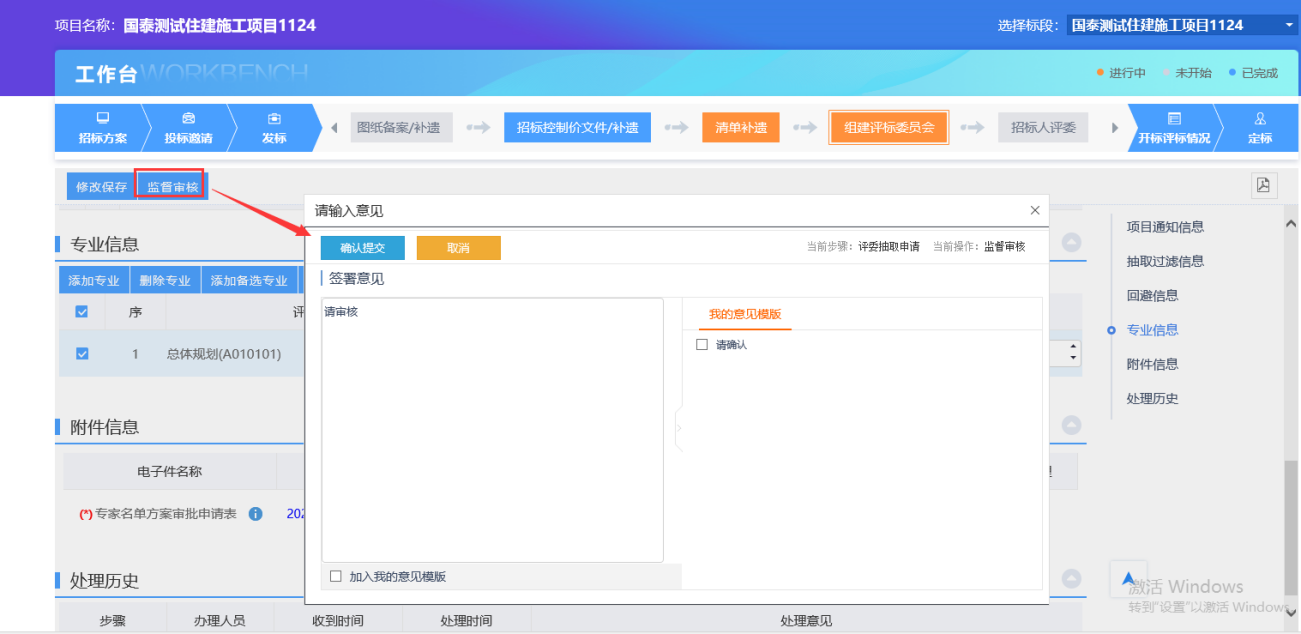The width and height of the screenshot is (1301, 634).
Task: Open the 定标 stage
Action: click(x=1259, y=128)
